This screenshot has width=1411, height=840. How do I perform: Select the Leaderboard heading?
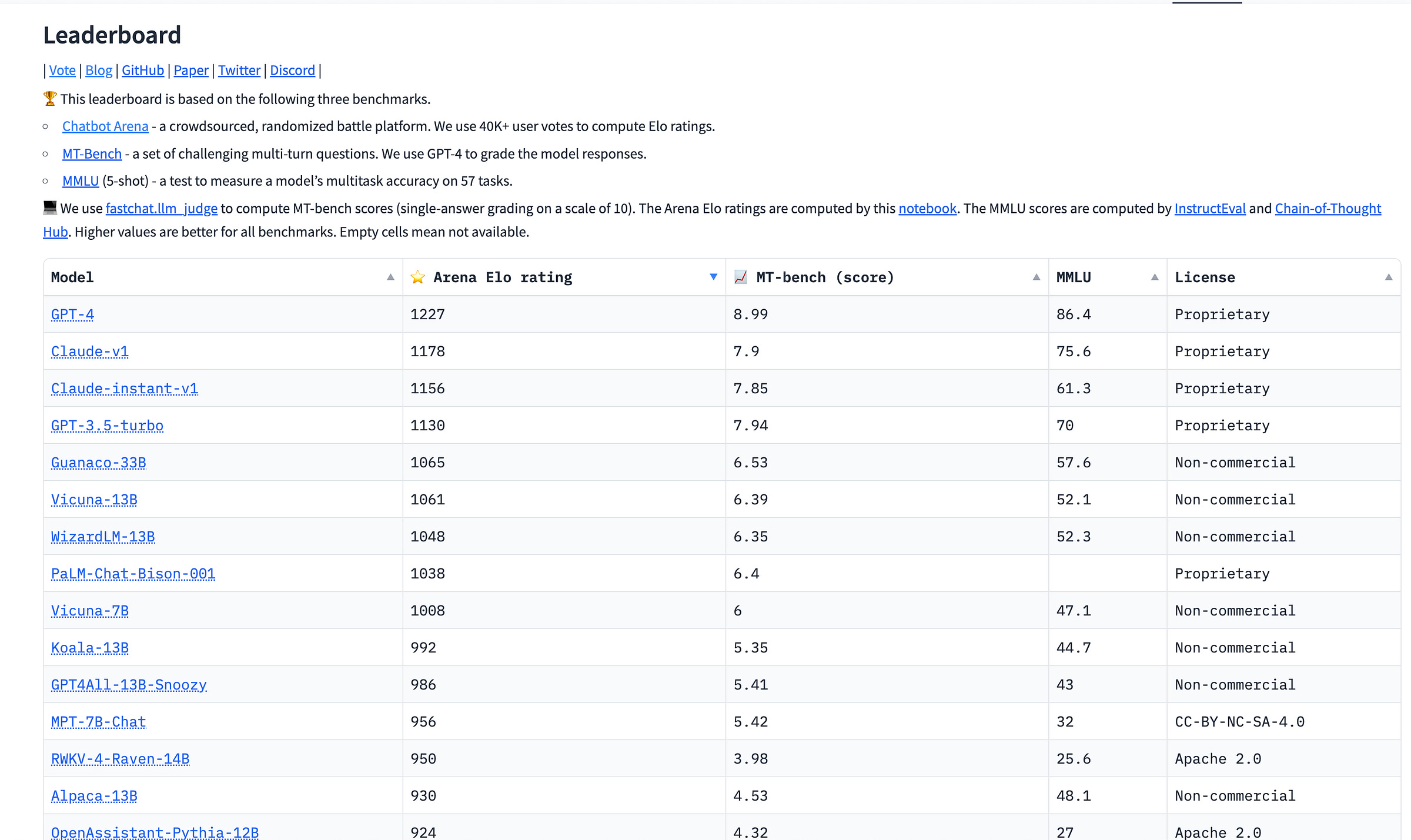coord(112,35)
